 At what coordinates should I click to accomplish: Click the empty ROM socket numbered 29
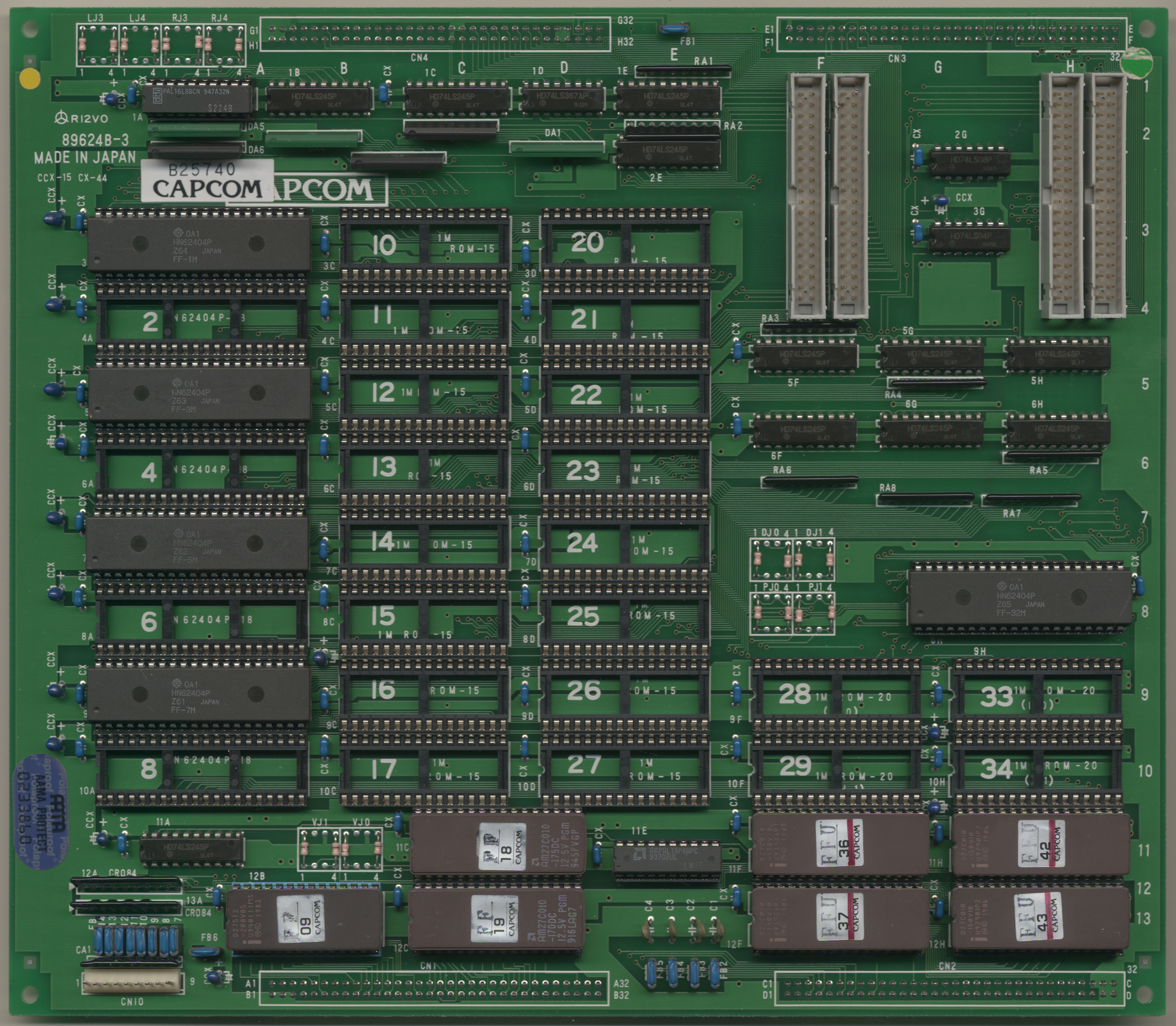coord(836,771)
